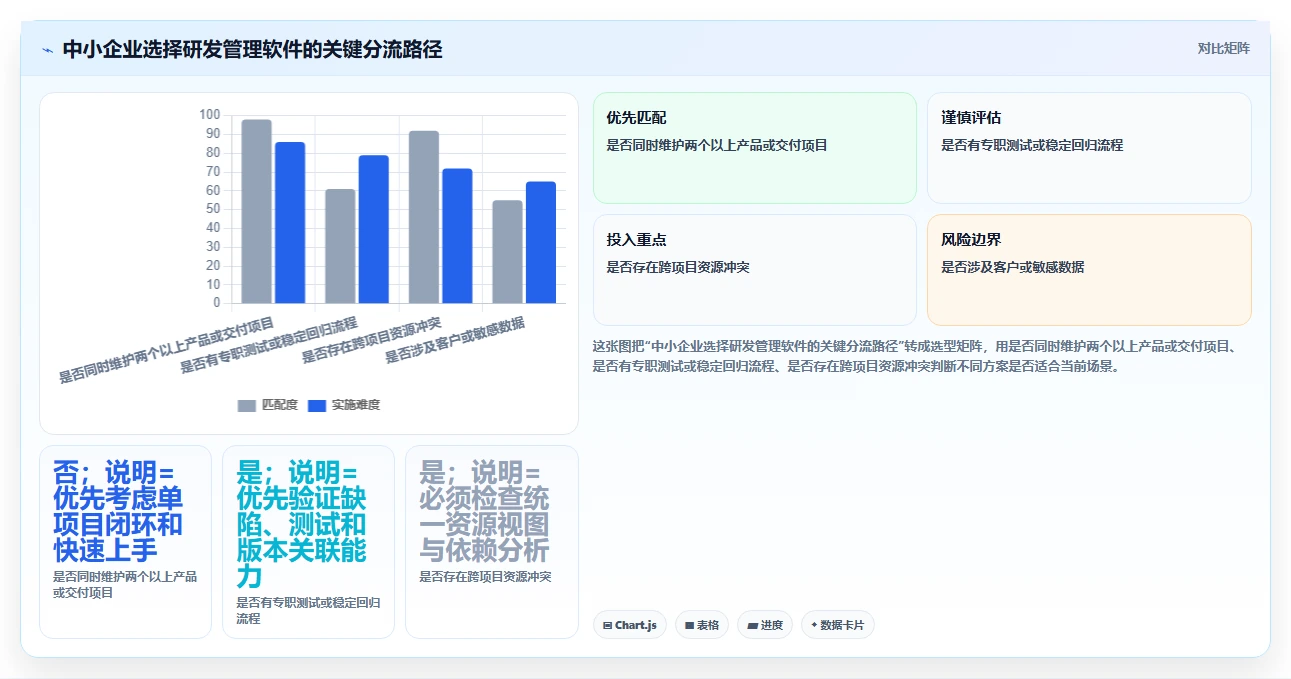Click the blue 实施难度 bar valued near 79
The height and width of the screenshot is (679, 1291).
[x=374, y=229]
